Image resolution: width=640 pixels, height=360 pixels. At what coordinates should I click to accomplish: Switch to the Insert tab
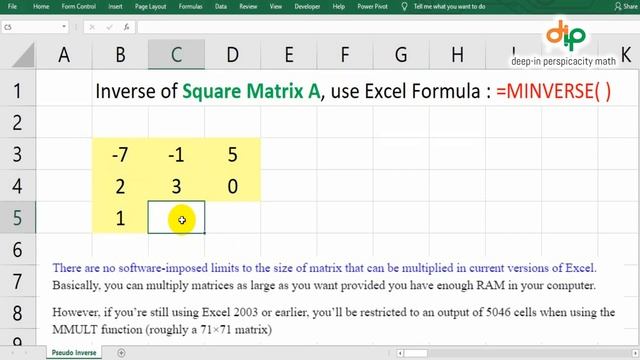tap(115, 7)
